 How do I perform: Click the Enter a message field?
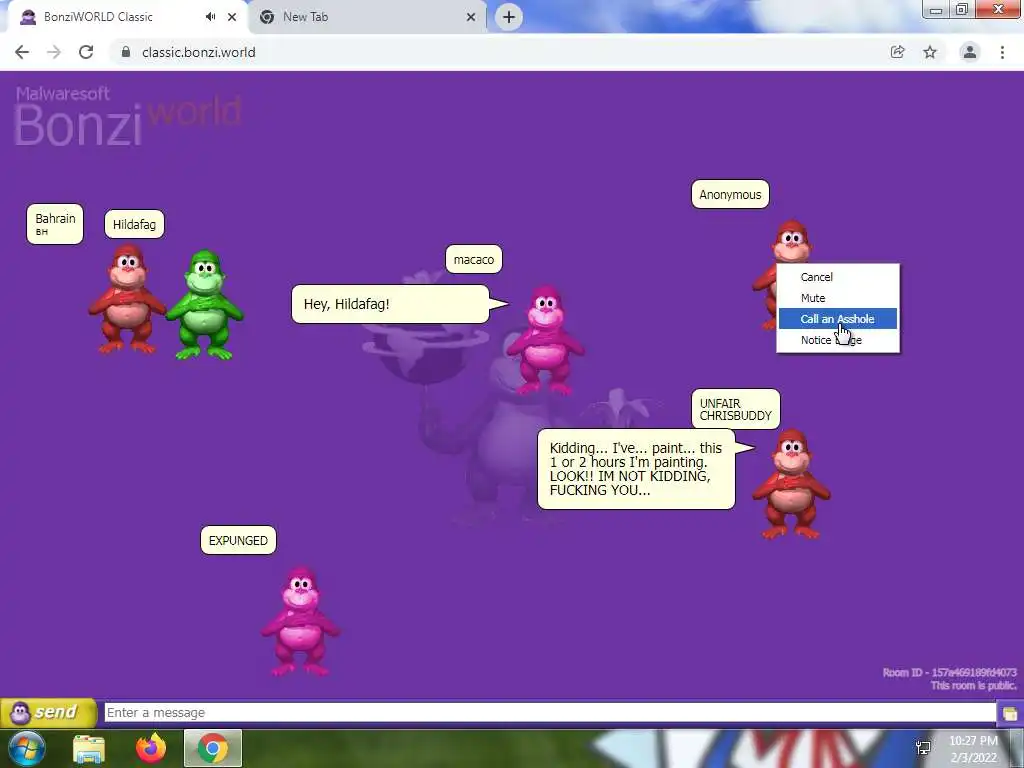point(550,712)
